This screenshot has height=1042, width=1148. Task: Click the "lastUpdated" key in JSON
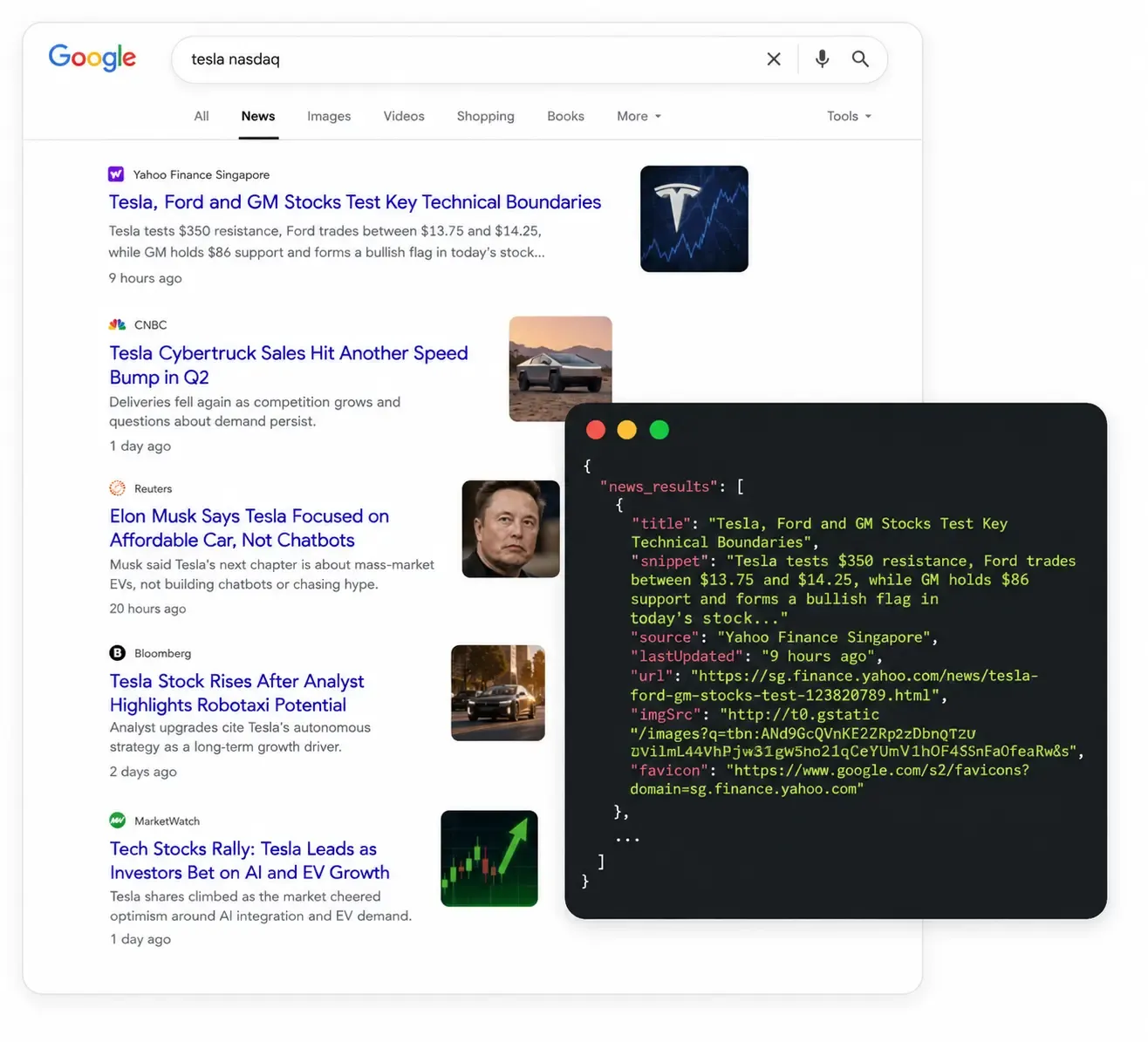688,657
